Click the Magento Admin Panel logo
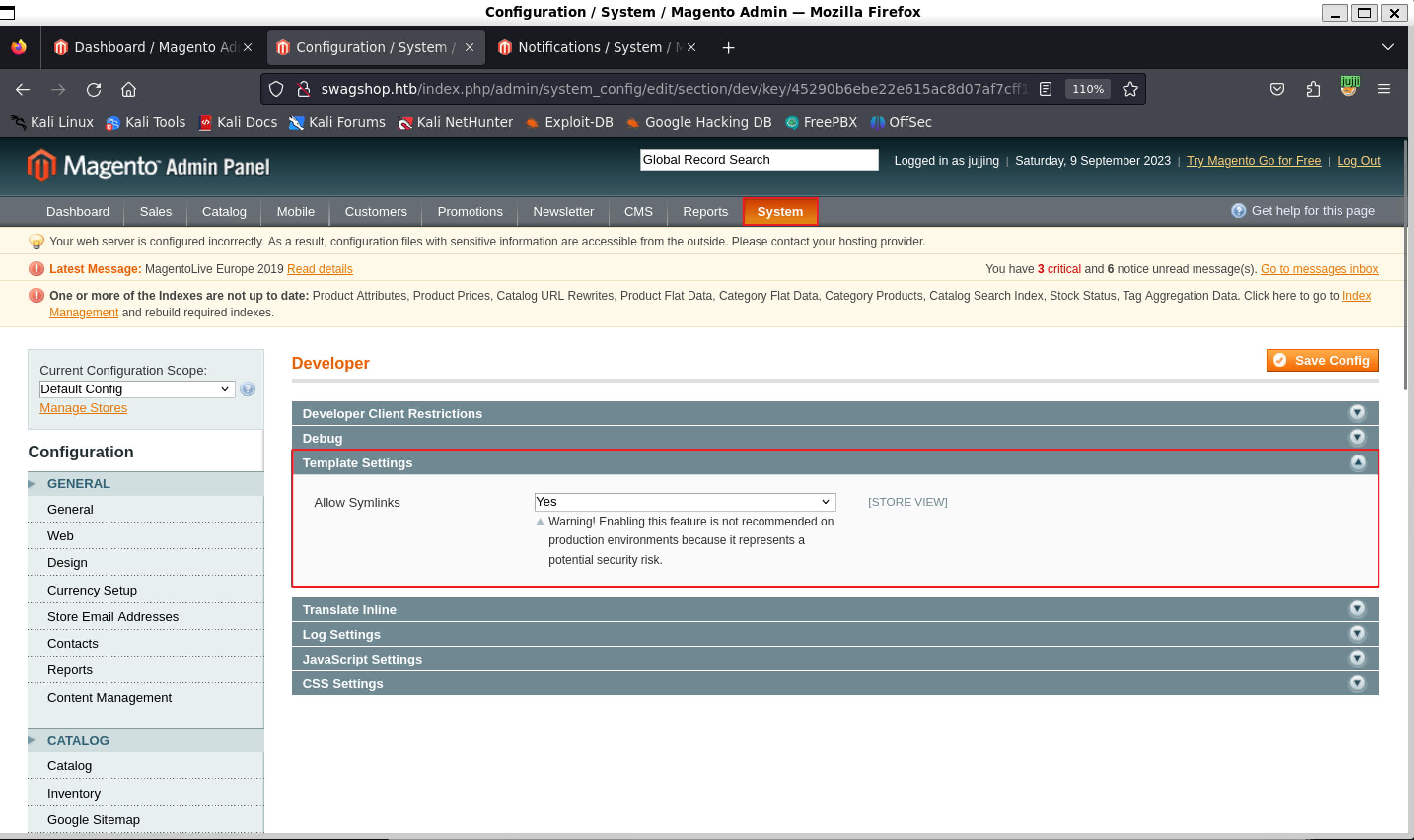Viewport: 1414px width, 840px height. [x=149, y=166]
